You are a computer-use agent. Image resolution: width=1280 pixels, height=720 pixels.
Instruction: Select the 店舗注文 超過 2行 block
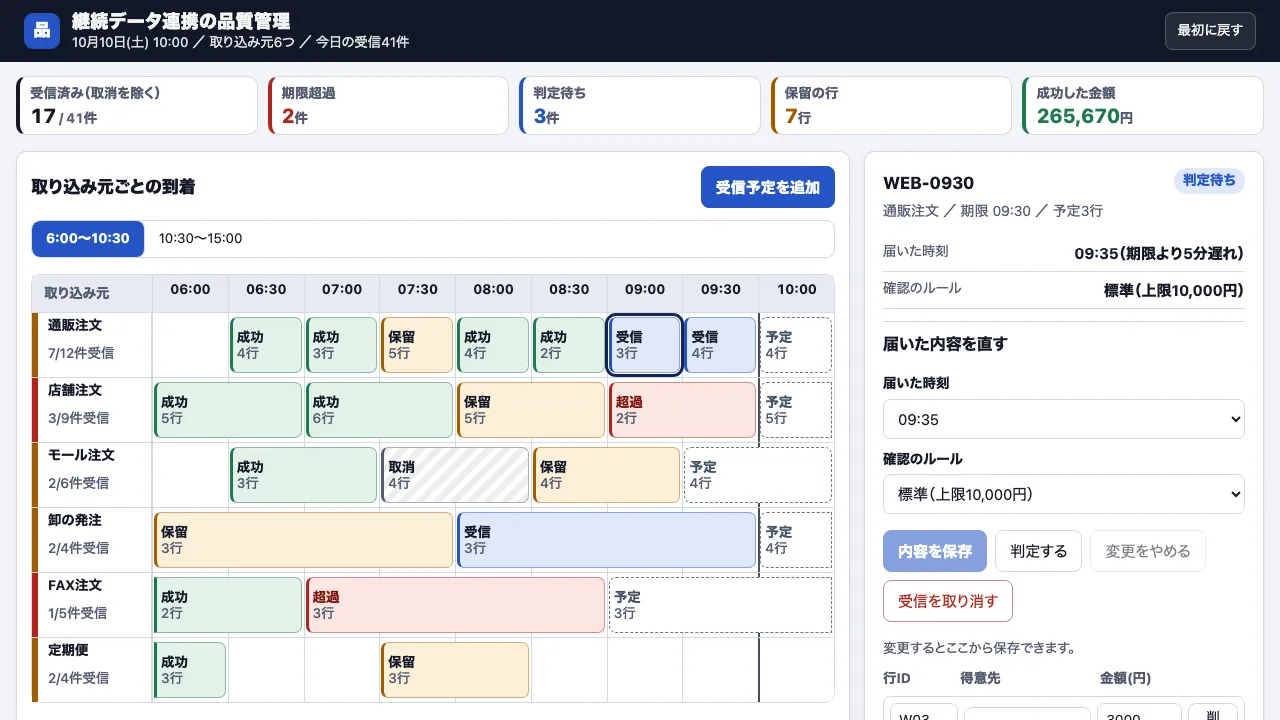pyautogui.click(x=683, y=410)
